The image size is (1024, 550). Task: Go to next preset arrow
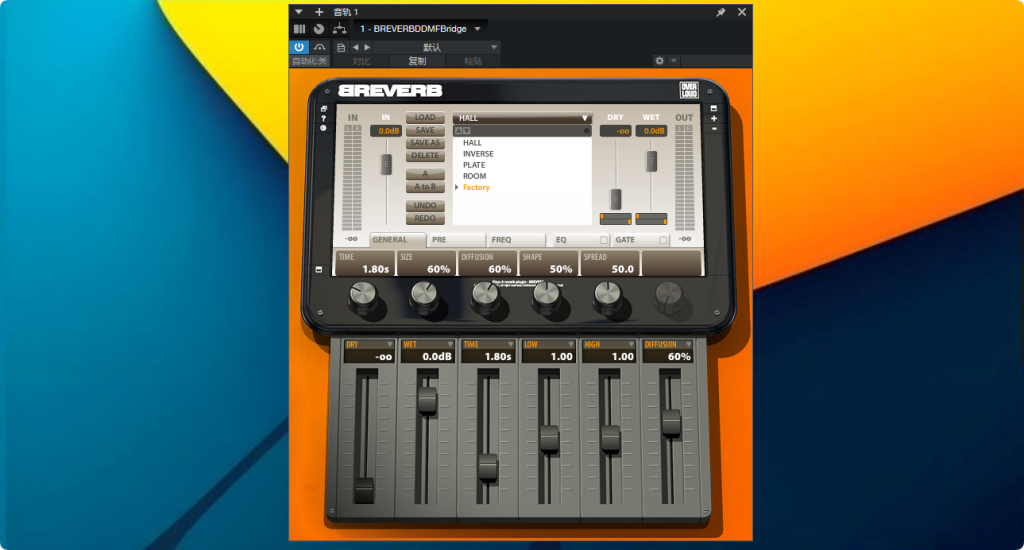point(367,48)
